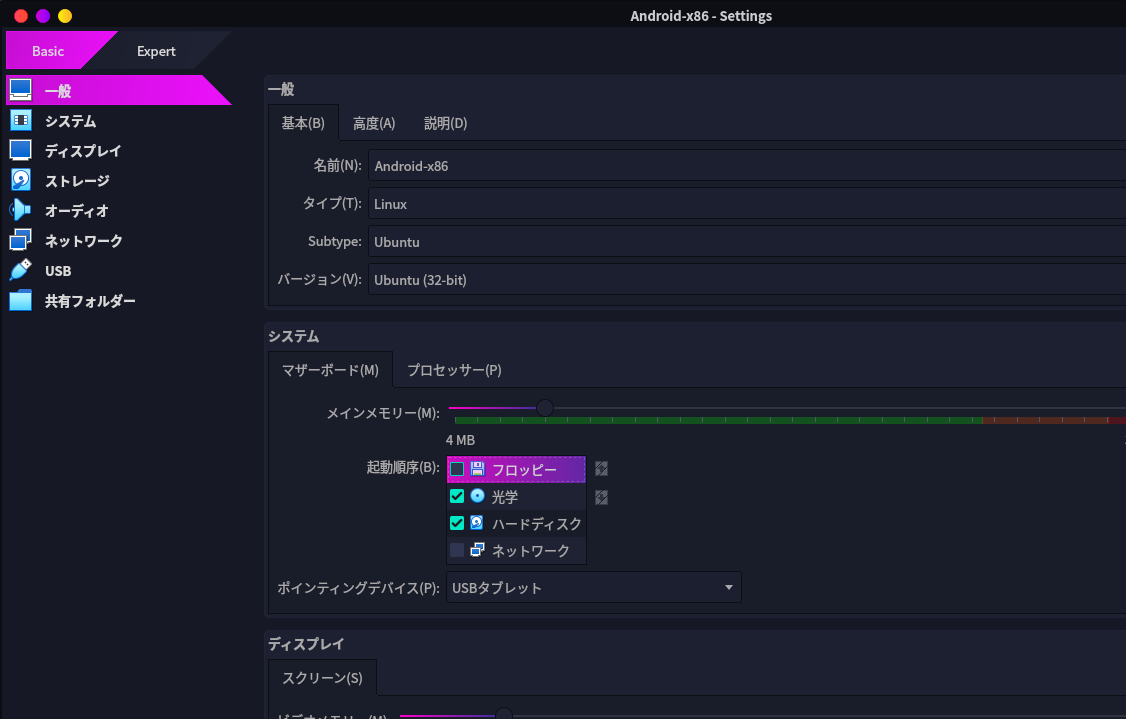
Task: Click the オーディオ (Audio) speaker icon
Action: tap(21, 211)
